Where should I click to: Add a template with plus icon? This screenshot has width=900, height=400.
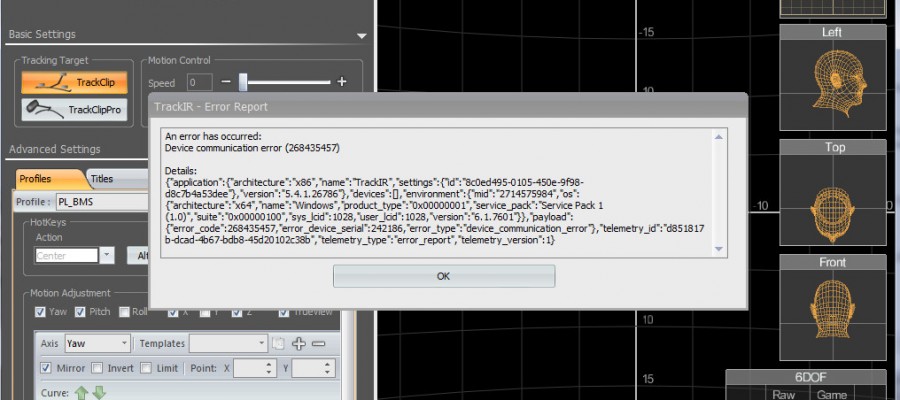coord(298,344)
